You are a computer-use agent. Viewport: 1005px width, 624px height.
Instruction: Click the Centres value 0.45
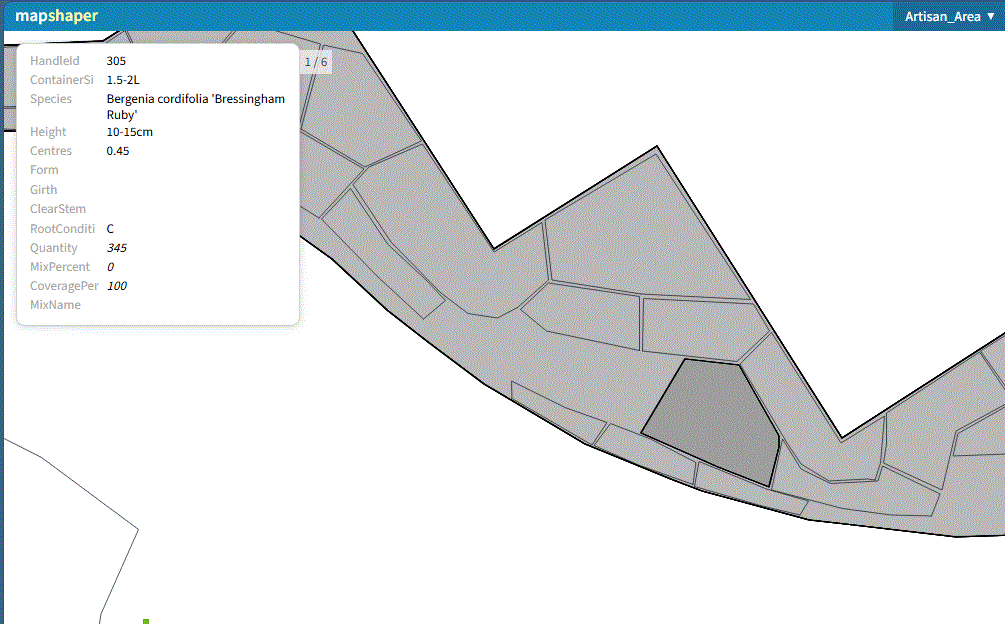pos(118,151)
